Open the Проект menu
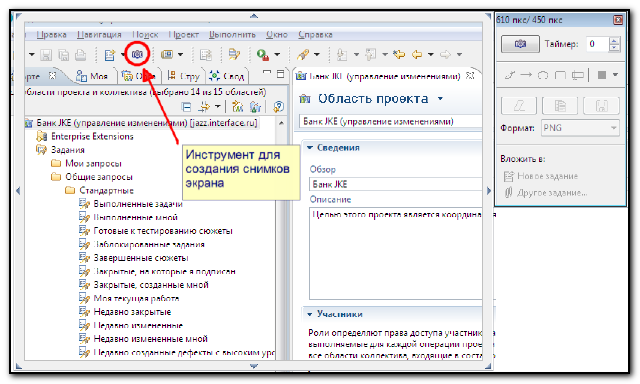Screen dimensions: 640x384 tap(184, 35)
